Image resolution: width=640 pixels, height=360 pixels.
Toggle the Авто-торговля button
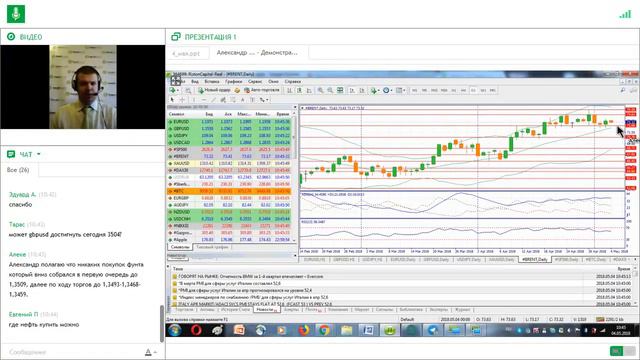tap(262, 90)
